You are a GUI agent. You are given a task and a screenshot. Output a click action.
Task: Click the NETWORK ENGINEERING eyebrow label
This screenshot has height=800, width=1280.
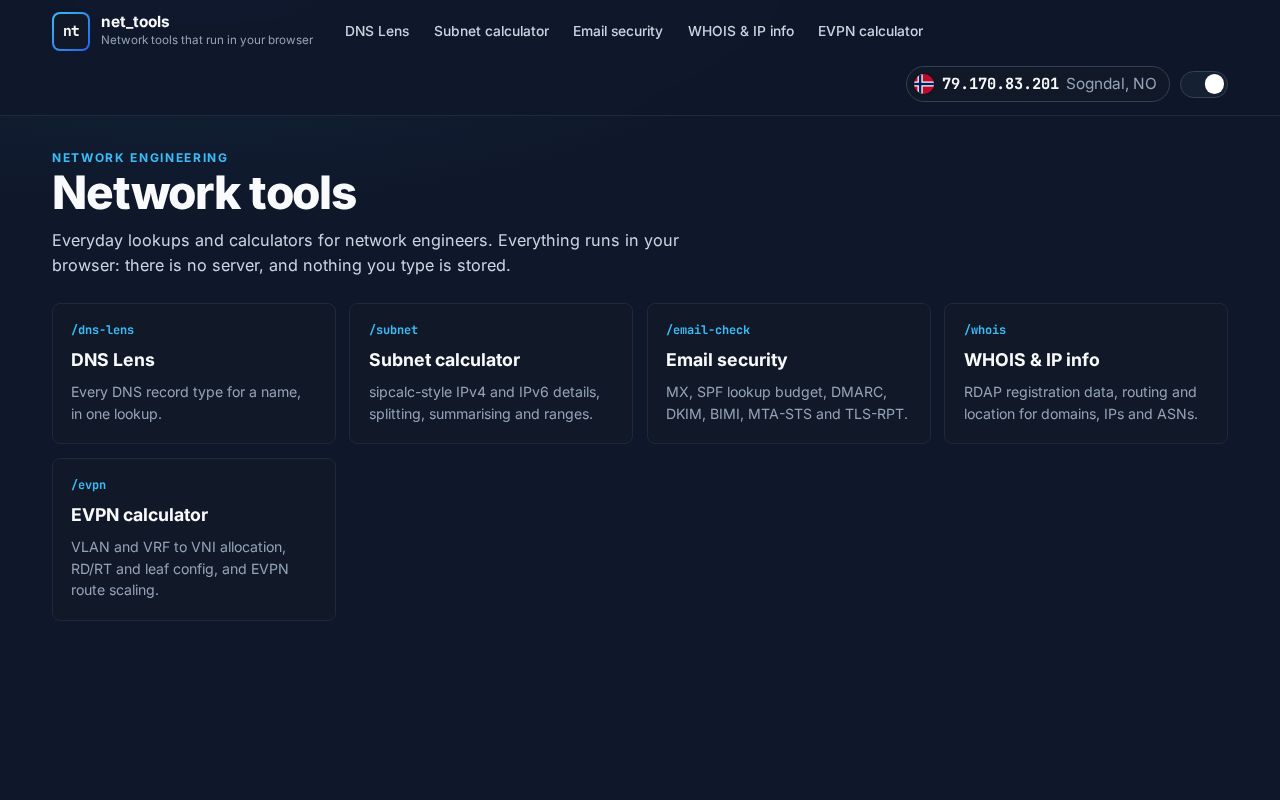point(140,158)
